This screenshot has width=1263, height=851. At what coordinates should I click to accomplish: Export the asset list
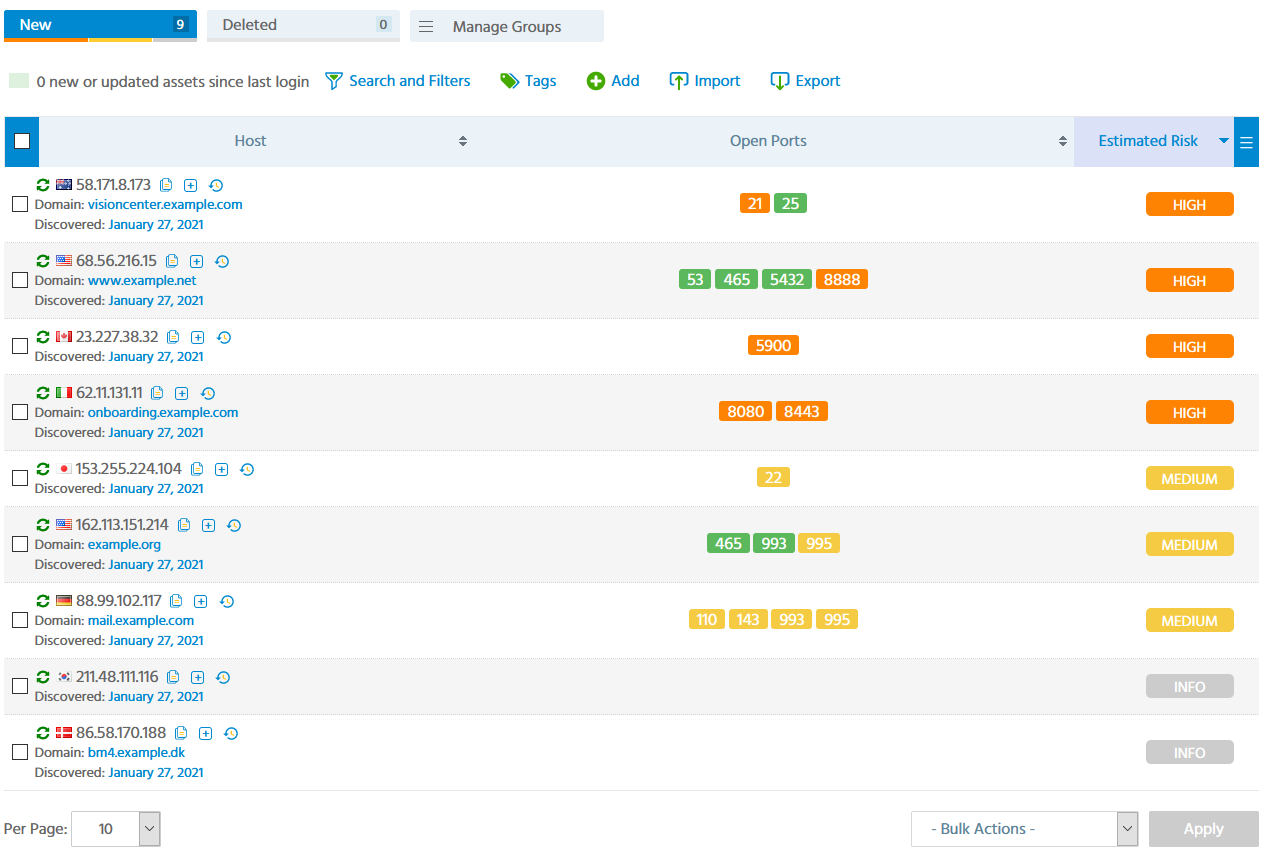(805, 81)
